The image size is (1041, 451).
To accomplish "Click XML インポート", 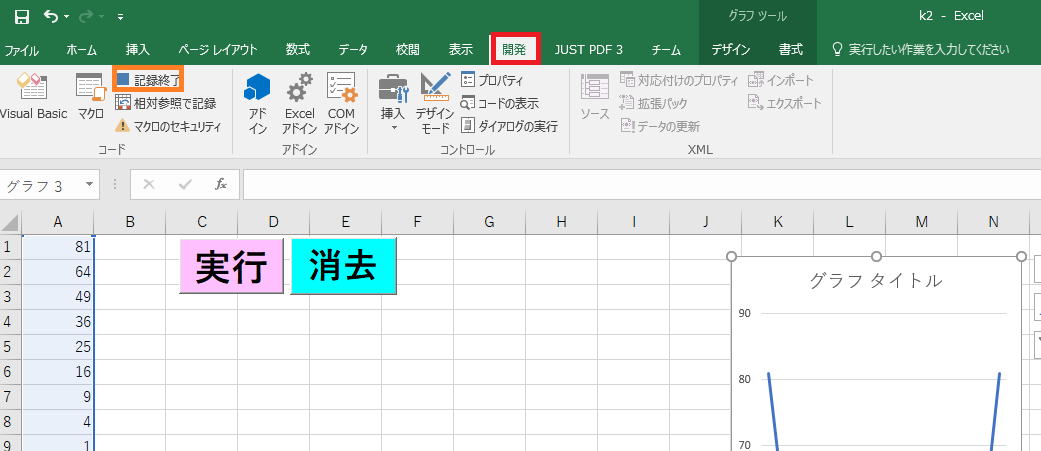I will point(781,80).
